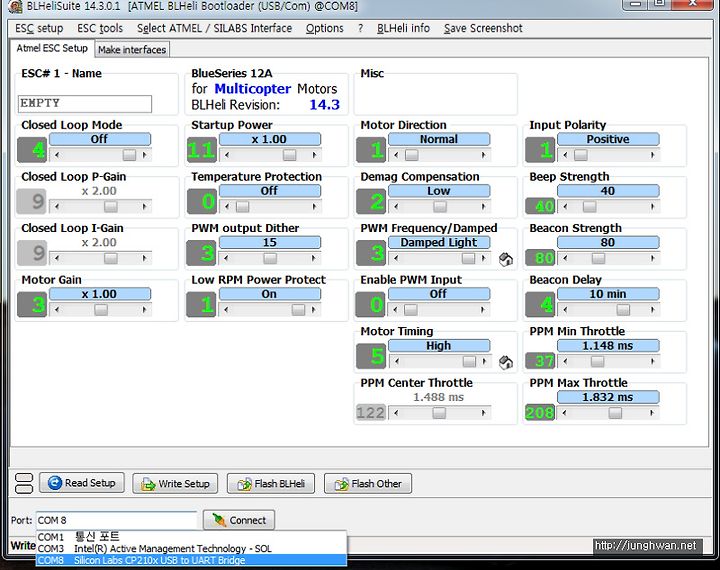The image size is (720, 570).
Task: Click the Port combo box showing COM 8
Action: [x=116, y=520]
